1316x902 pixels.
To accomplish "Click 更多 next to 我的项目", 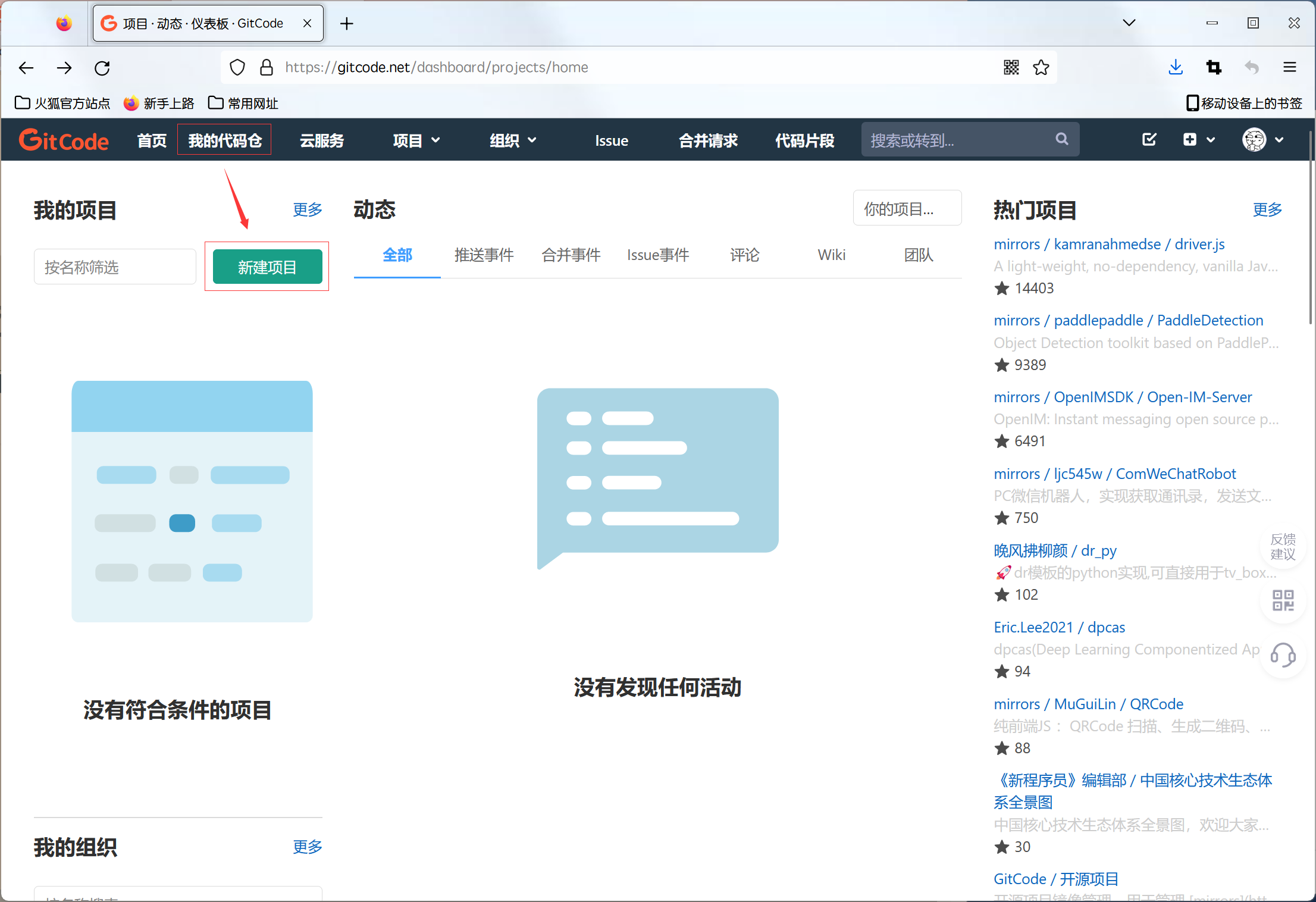I will (308, 209).
